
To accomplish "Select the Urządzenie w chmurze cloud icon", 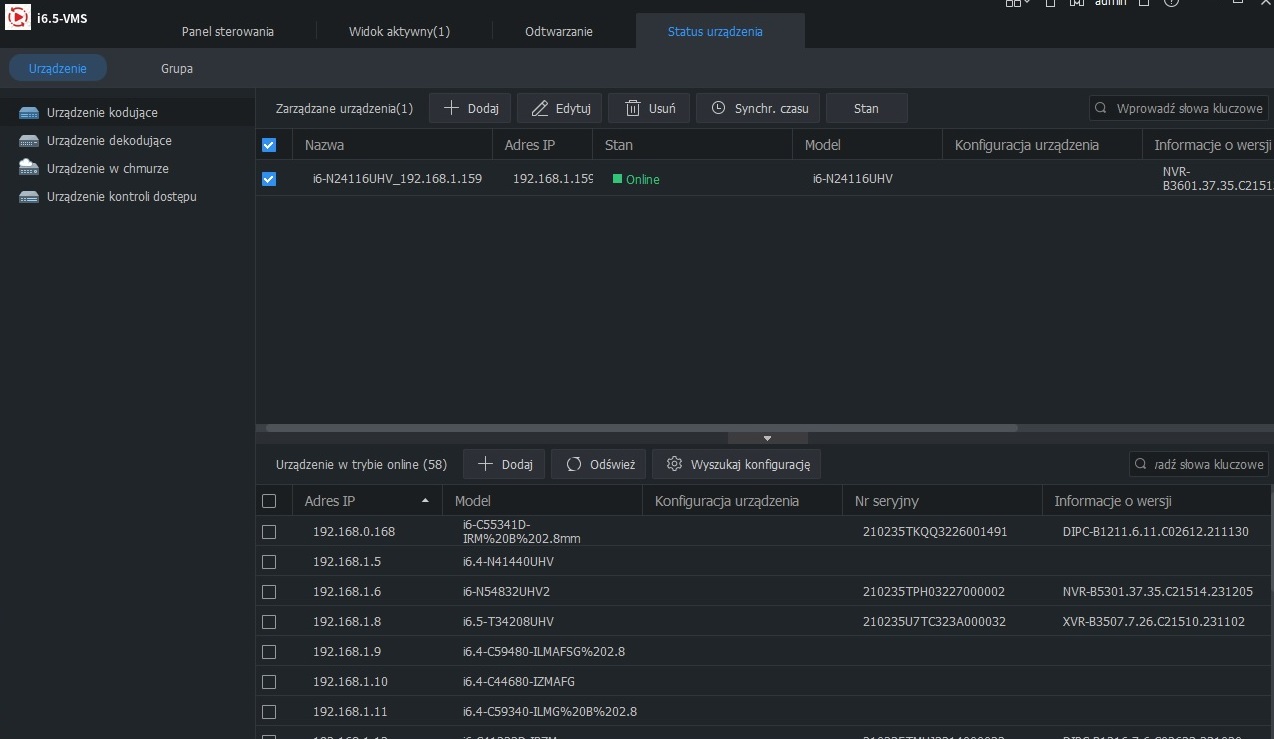I will point(29,169).
